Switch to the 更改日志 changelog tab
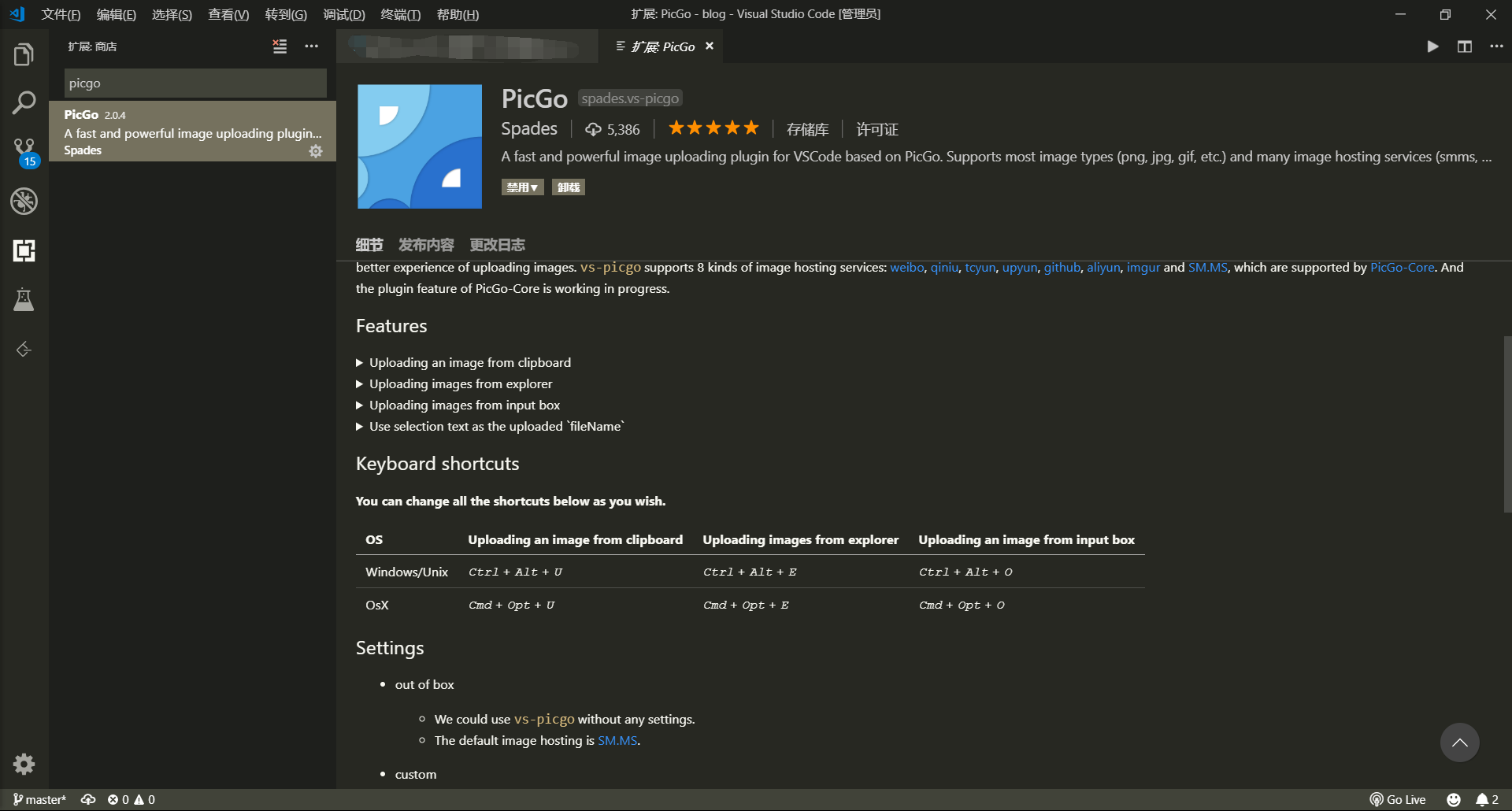Viewport: 1512px width, 811px height. [x=497, y=245]
